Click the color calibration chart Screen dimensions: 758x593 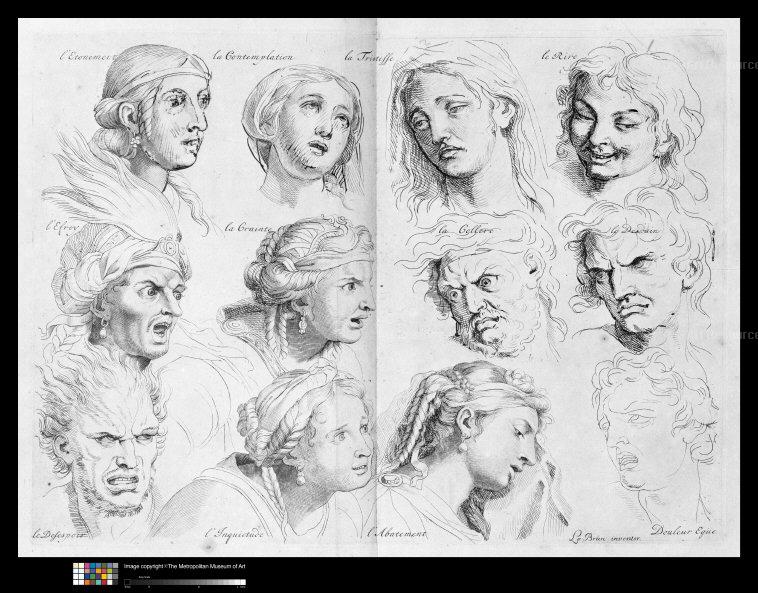95,574
